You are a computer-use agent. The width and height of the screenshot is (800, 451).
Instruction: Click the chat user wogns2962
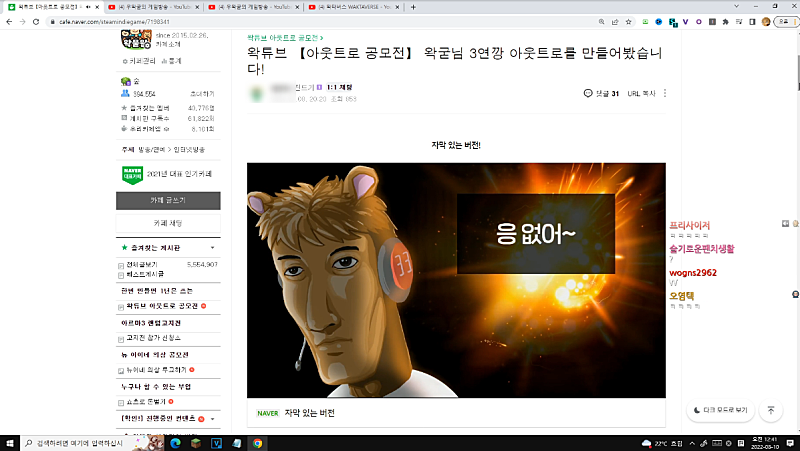pyautogui.click(x=693, y=272)
